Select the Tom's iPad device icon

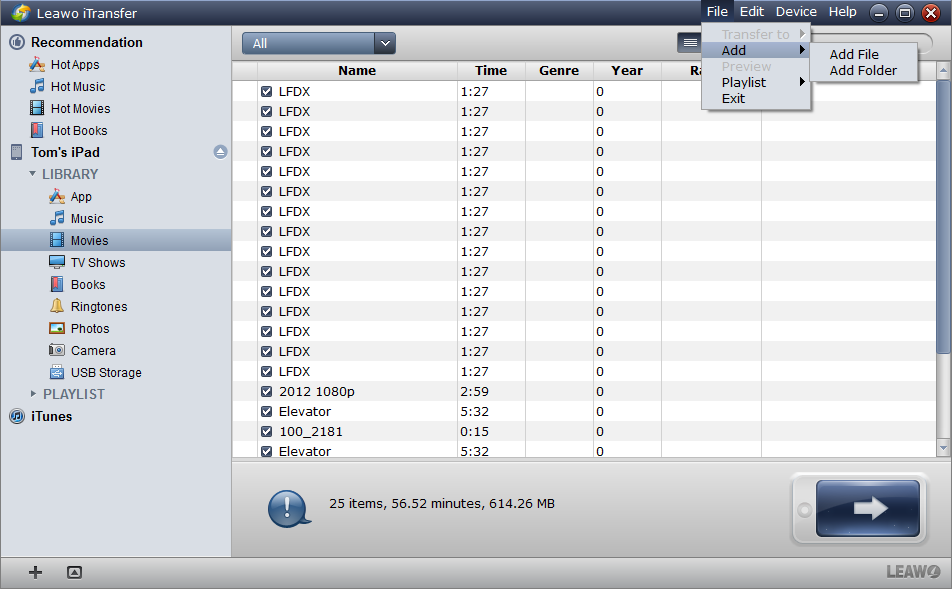point(17,152)
